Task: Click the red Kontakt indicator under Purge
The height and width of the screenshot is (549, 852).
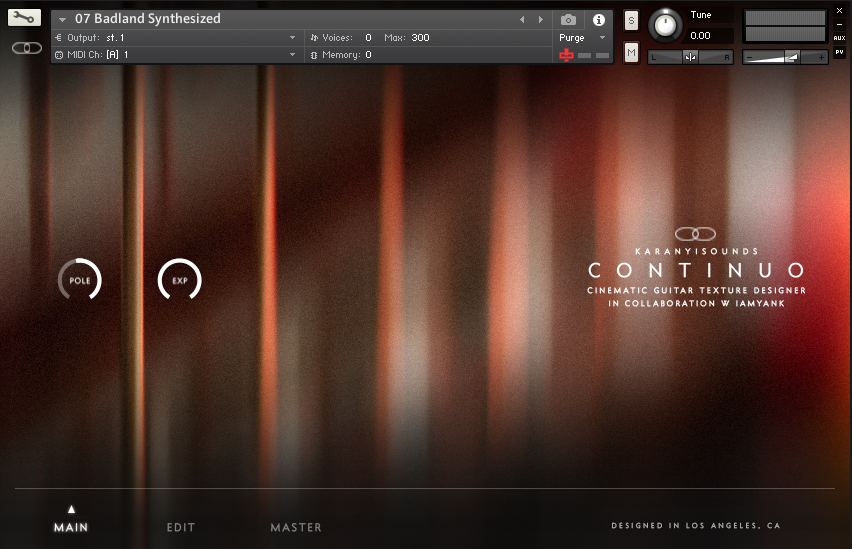Action: (x=566, y=55)
